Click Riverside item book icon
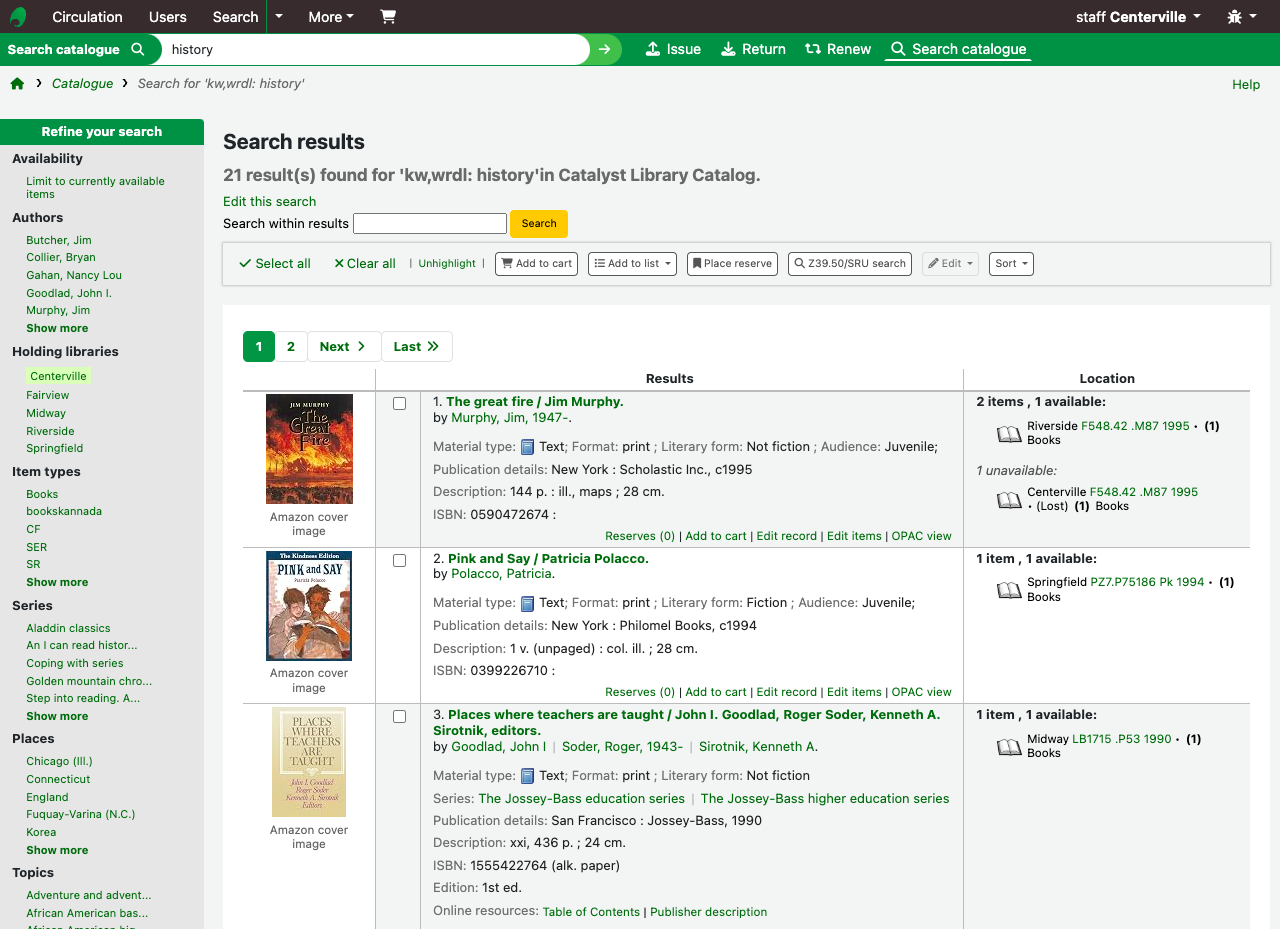 point(1009,434)
